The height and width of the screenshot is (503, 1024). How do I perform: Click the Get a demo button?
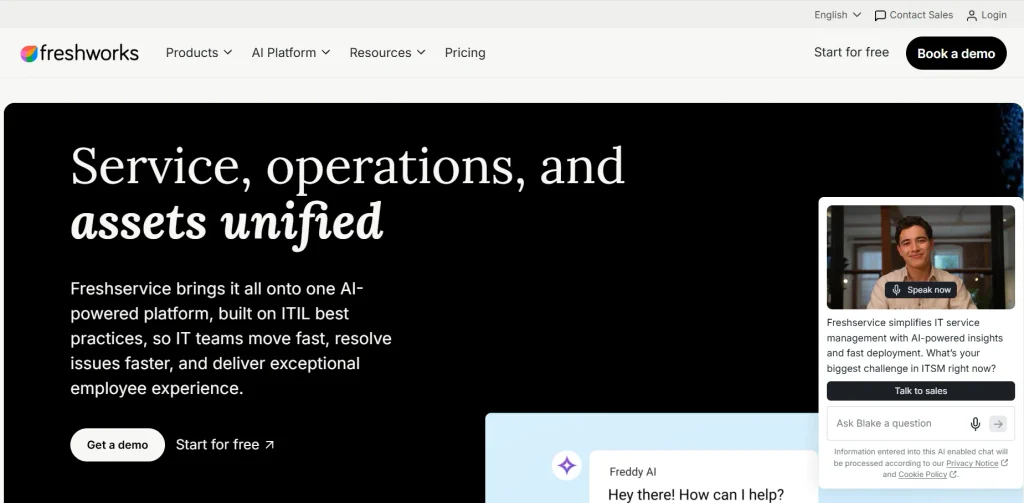pyautogui.click(x=118, y=445)
